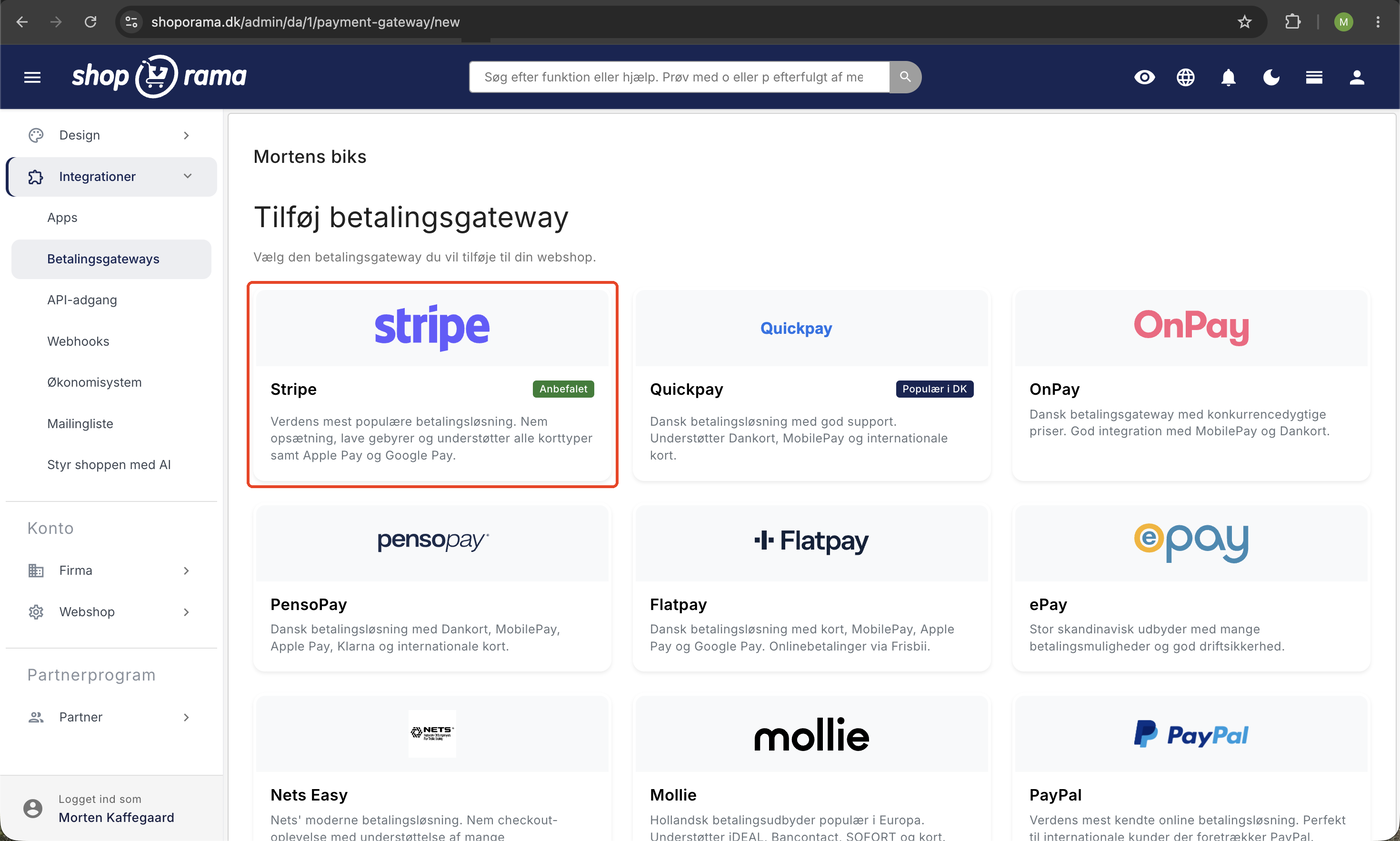This screenshot has height=841, width=1400.
Task: Open the user profile icon in header
Action: (1357, 77)
